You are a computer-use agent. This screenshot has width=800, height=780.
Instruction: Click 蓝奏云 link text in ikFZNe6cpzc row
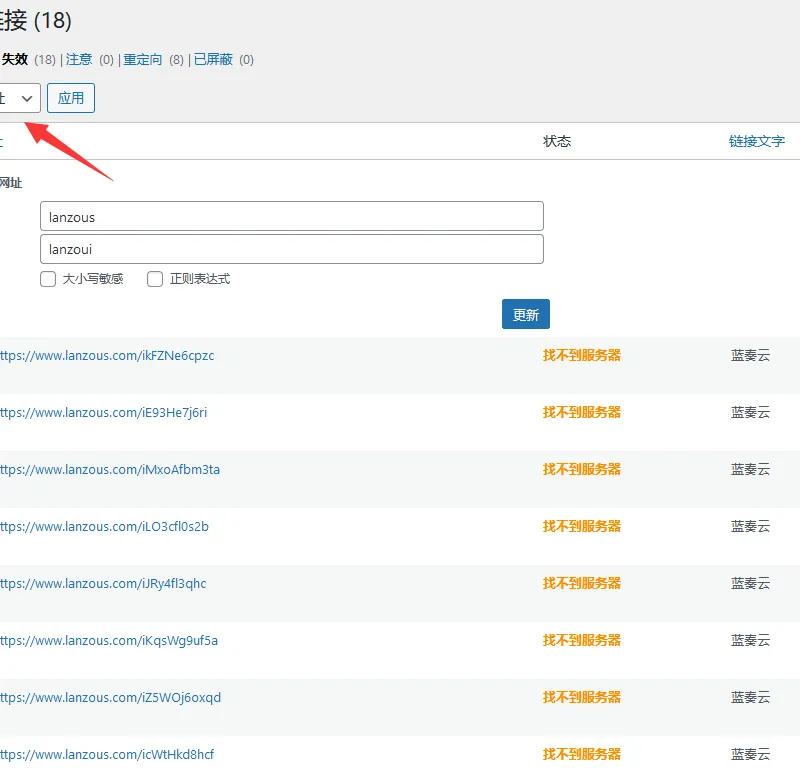[751, 356]
